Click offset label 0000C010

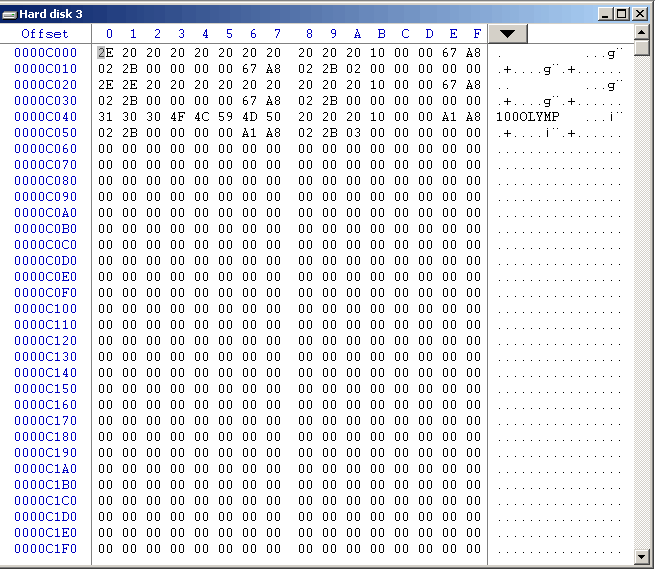(46, 68)
